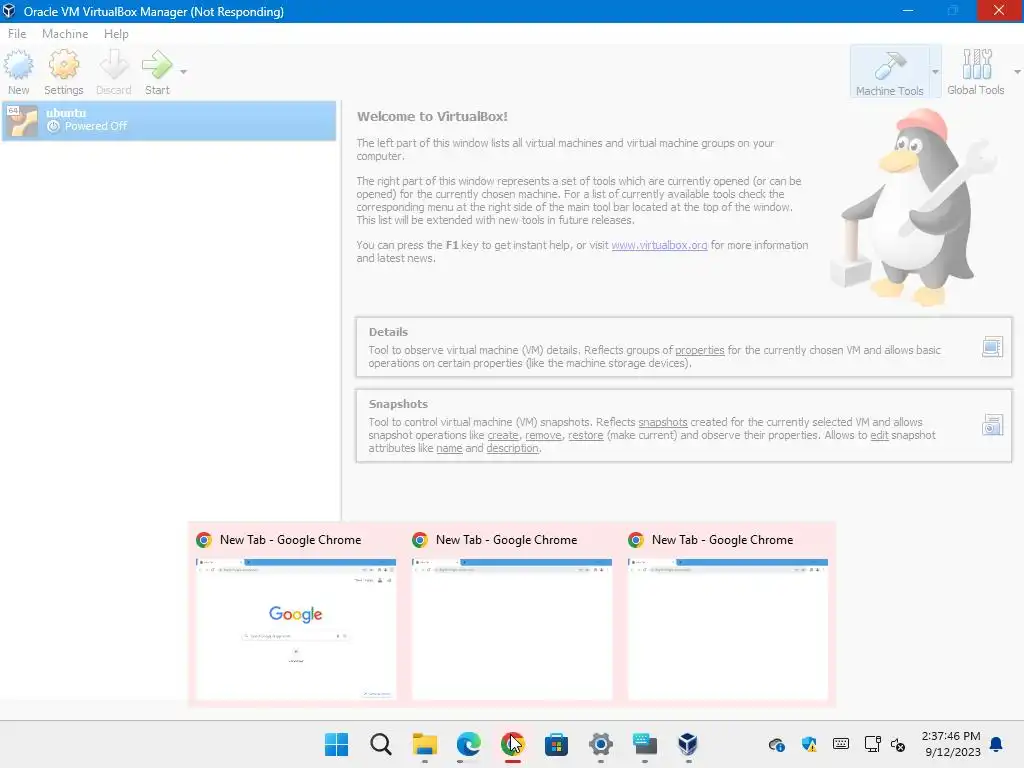This screenshot has height=768, width=1024.
Task: Click the touch keyboard tray icon
Action: pos(840,744)
